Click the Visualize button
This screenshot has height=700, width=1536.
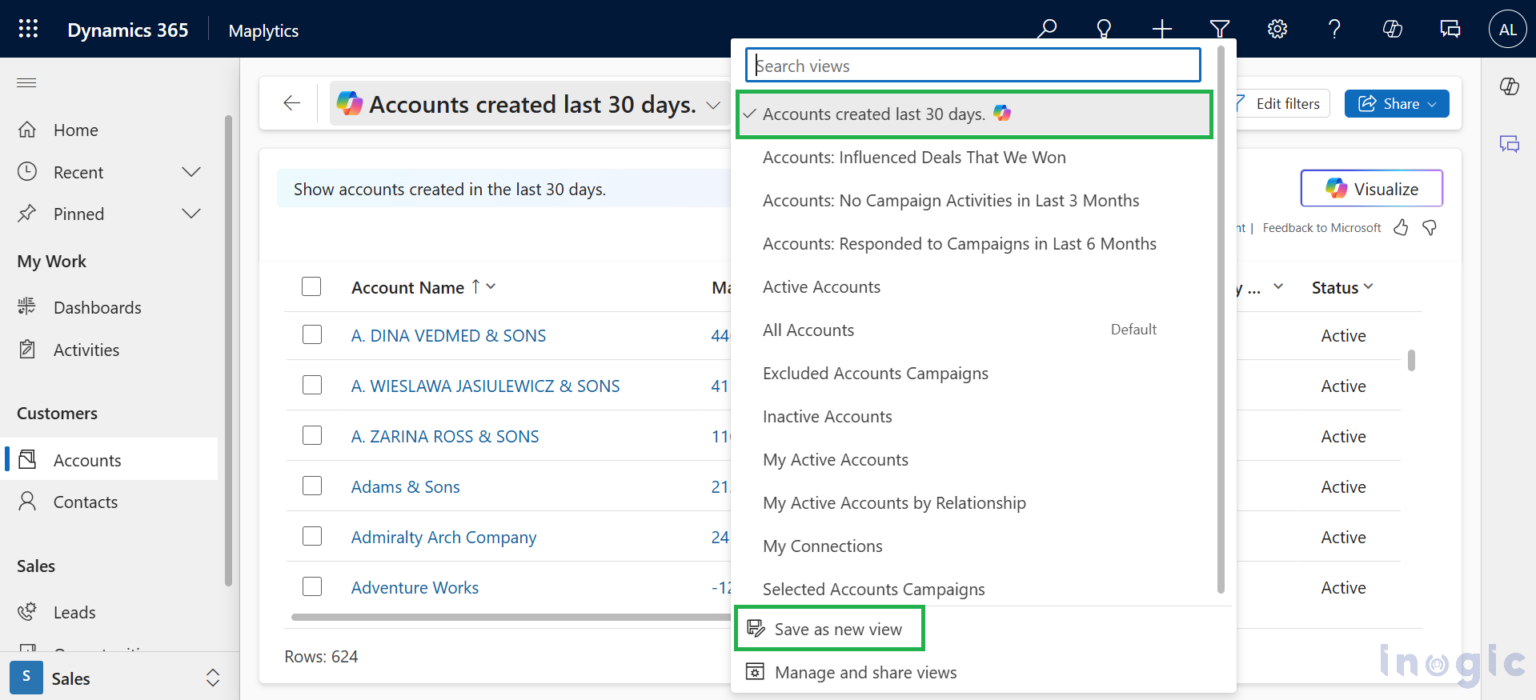pyautogui.click(x=1371, y=188)
